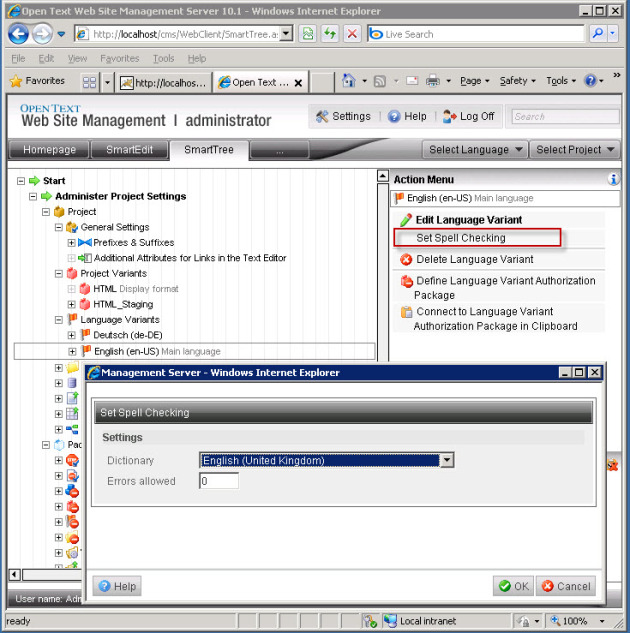This screenshot has width=630, height=633.
Task: Open the View menu
Action: click(77, 59)
